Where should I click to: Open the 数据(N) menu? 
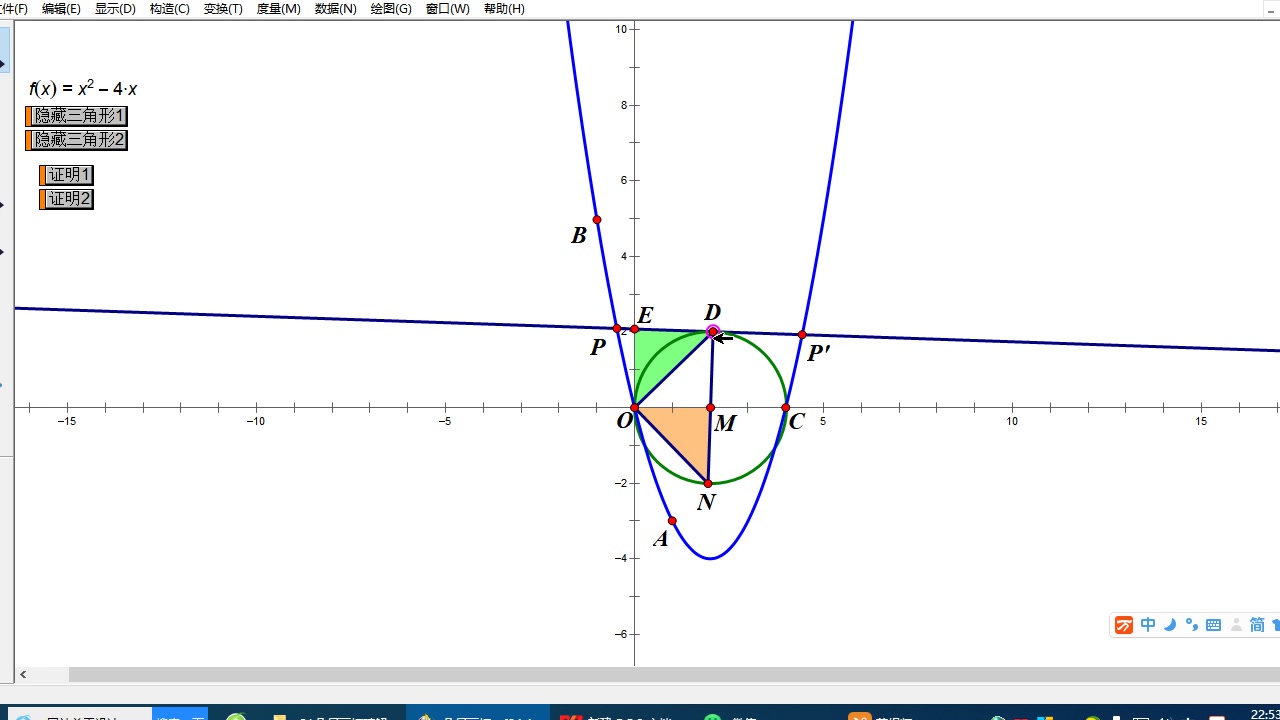(x=335, y=9)
